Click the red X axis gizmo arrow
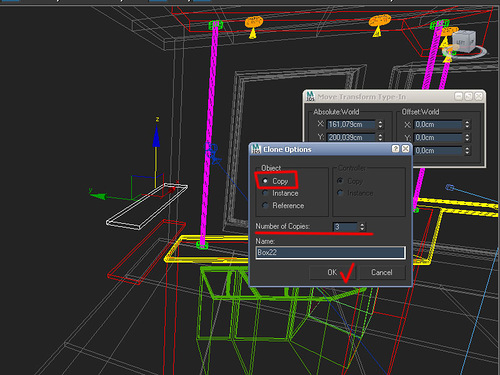Screen dimensions: 500x375 (171, 190)
